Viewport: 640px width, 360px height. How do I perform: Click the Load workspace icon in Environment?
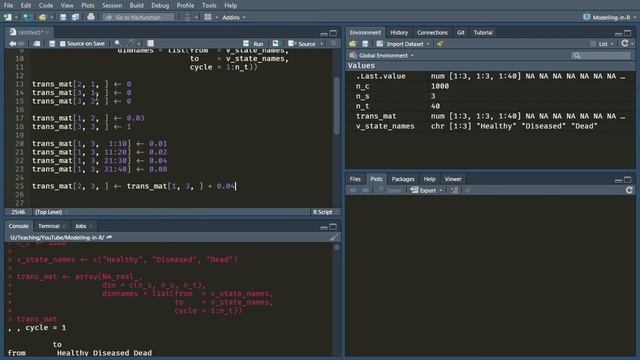click(353, 44)
